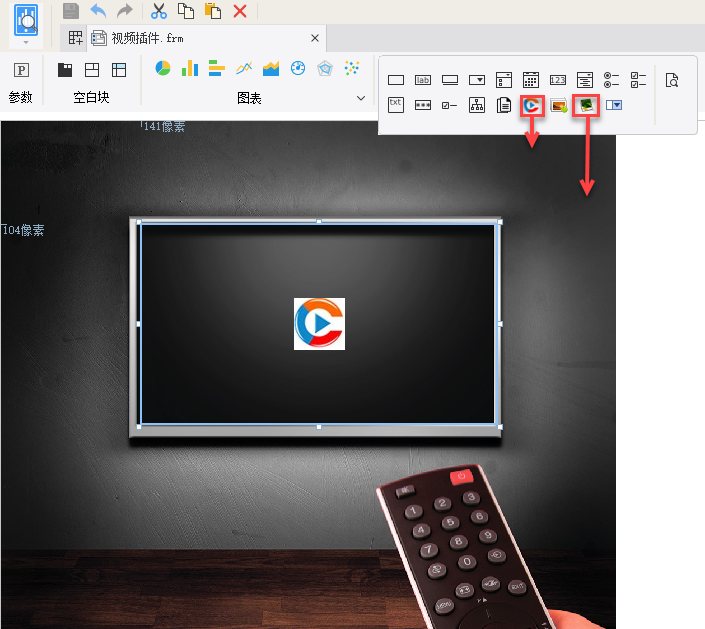
Task: Click the new template grid-plus icon
Action: [76, 38]
